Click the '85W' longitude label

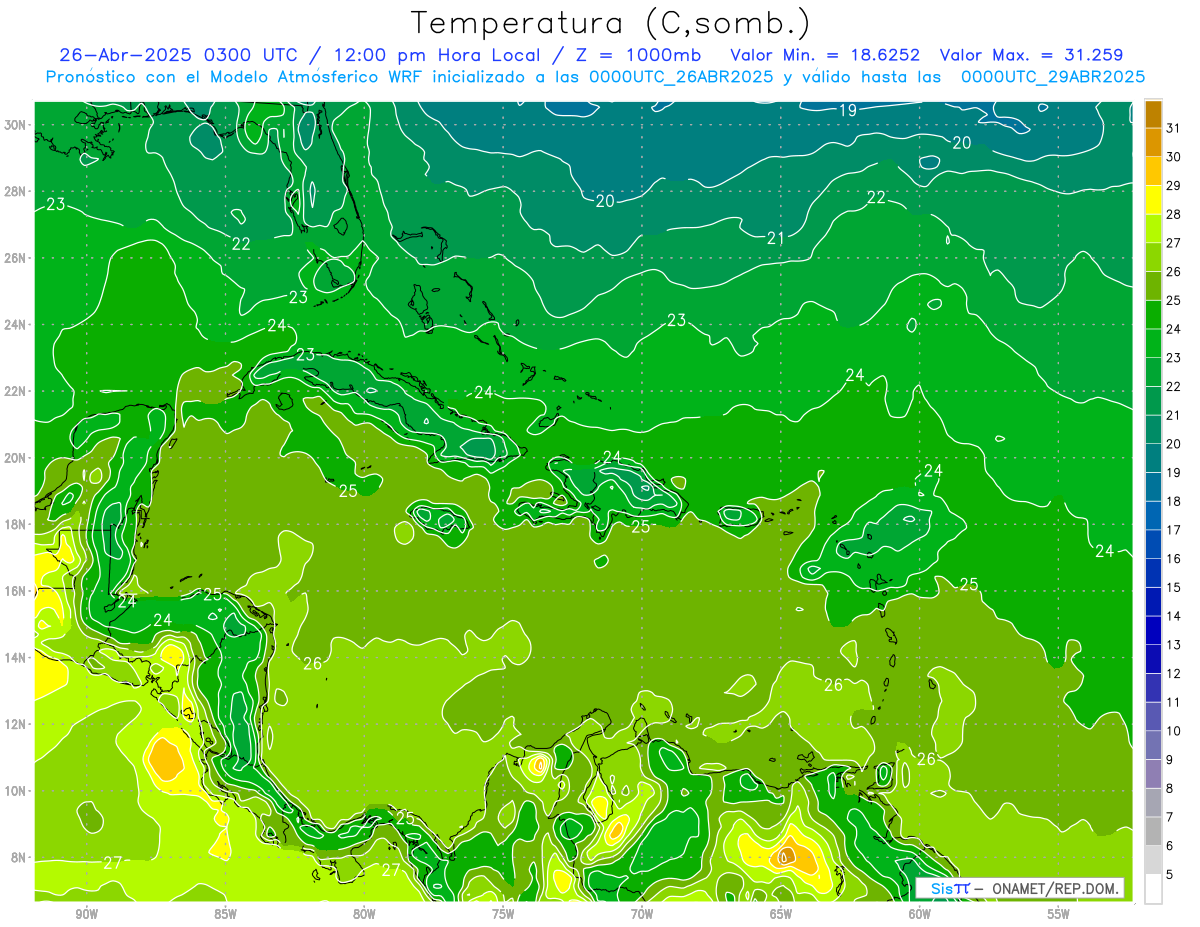point(225,914)
